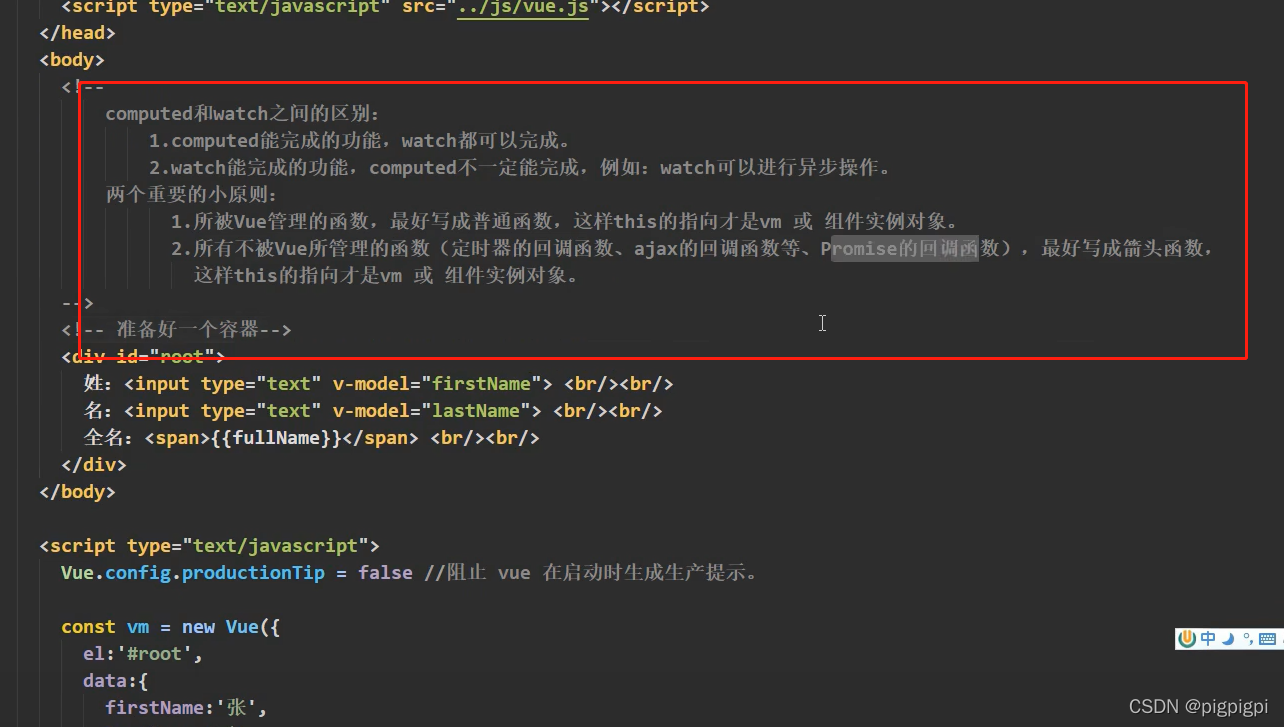1284x727 pixels.
Task: Click the closing </head> tag
Action: 78,33
